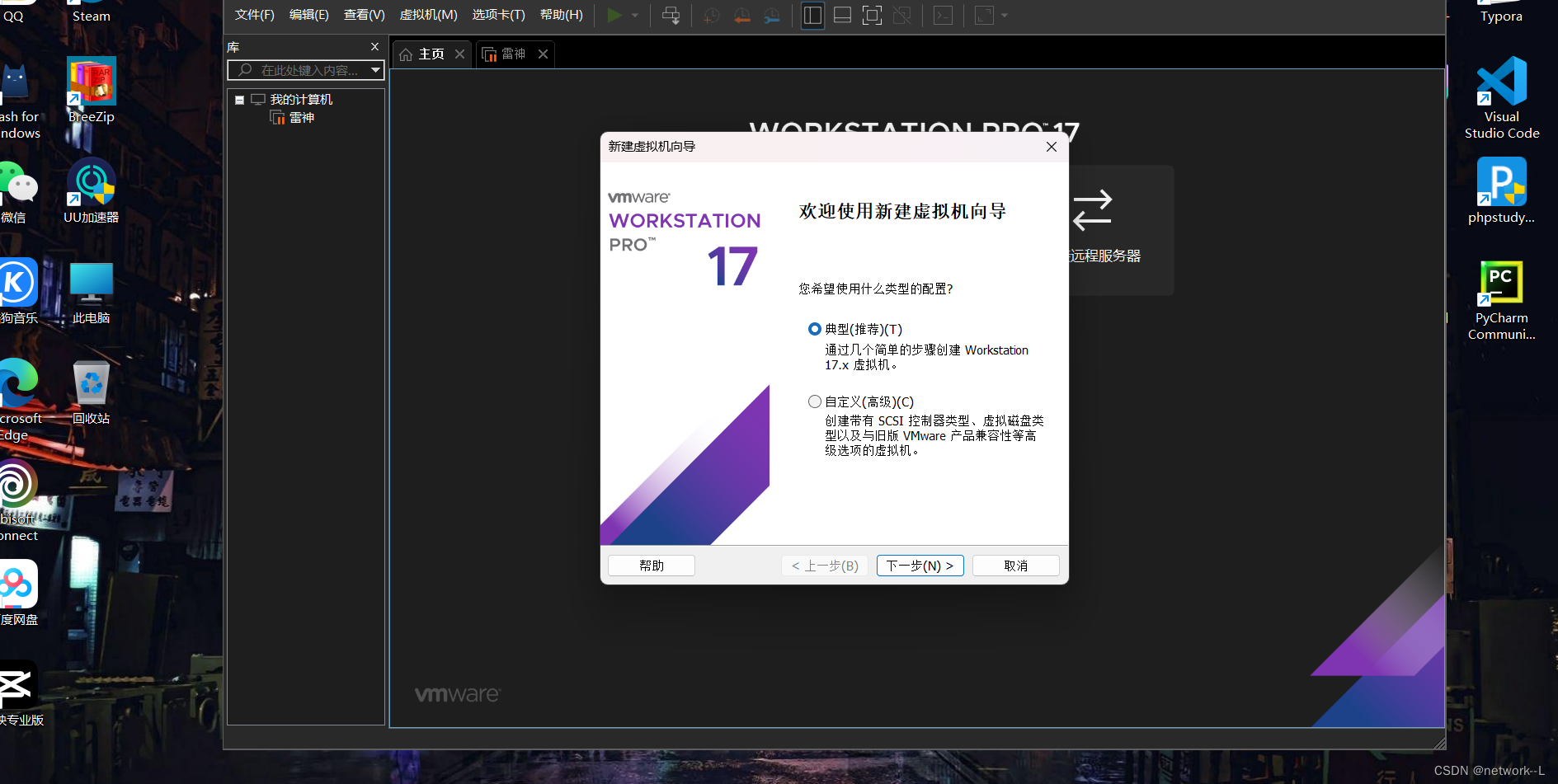Screen dimensions: 1558x784
Task: Select 自定义(高级)(C) radio option
Action: coord(815,401)
